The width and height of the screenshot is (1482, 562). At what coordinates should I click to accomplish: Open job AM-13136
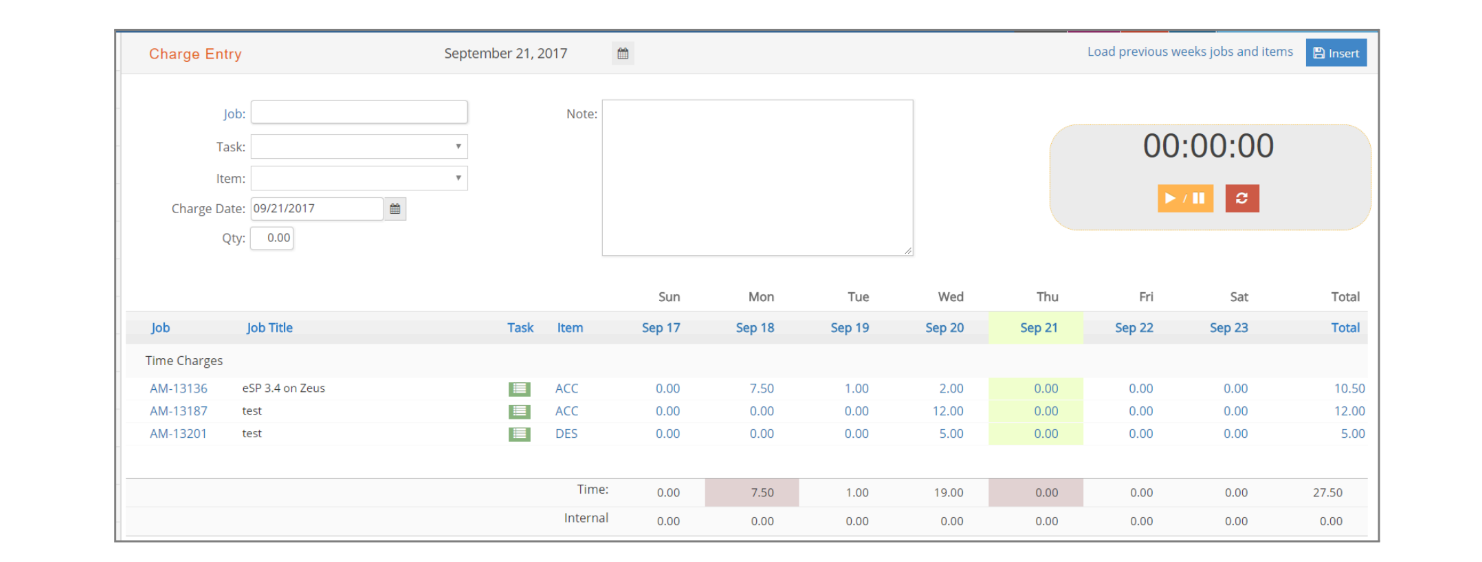pyautogui.click(x=179, y=389)
